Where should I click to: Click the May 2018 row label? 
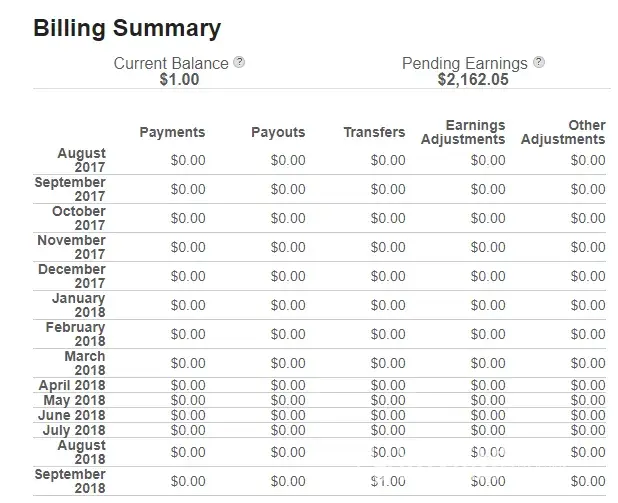pyautogui.click(x=71, y=401)
